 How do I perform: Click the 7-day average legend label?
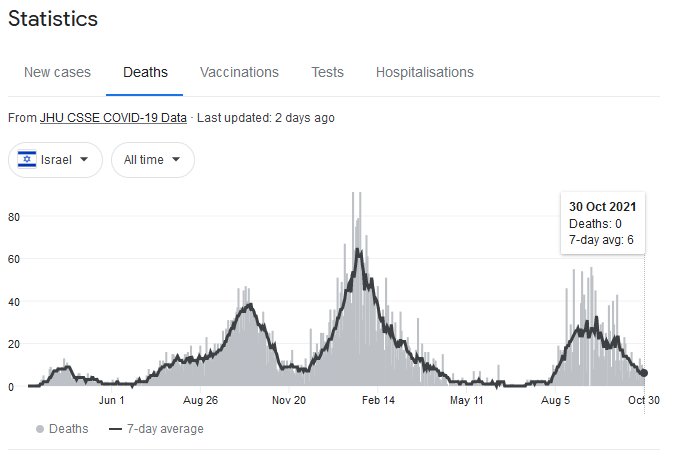click(165, 429)
